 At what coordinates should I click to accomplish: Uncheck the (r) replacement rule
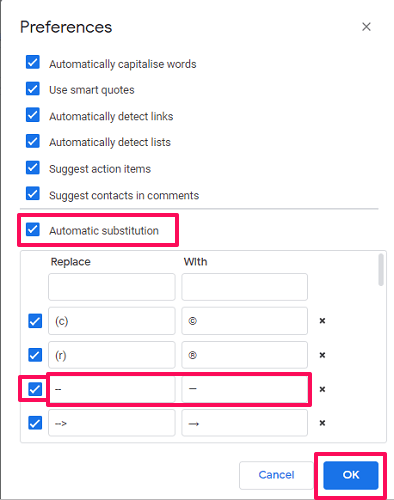(x=35, y=355)
